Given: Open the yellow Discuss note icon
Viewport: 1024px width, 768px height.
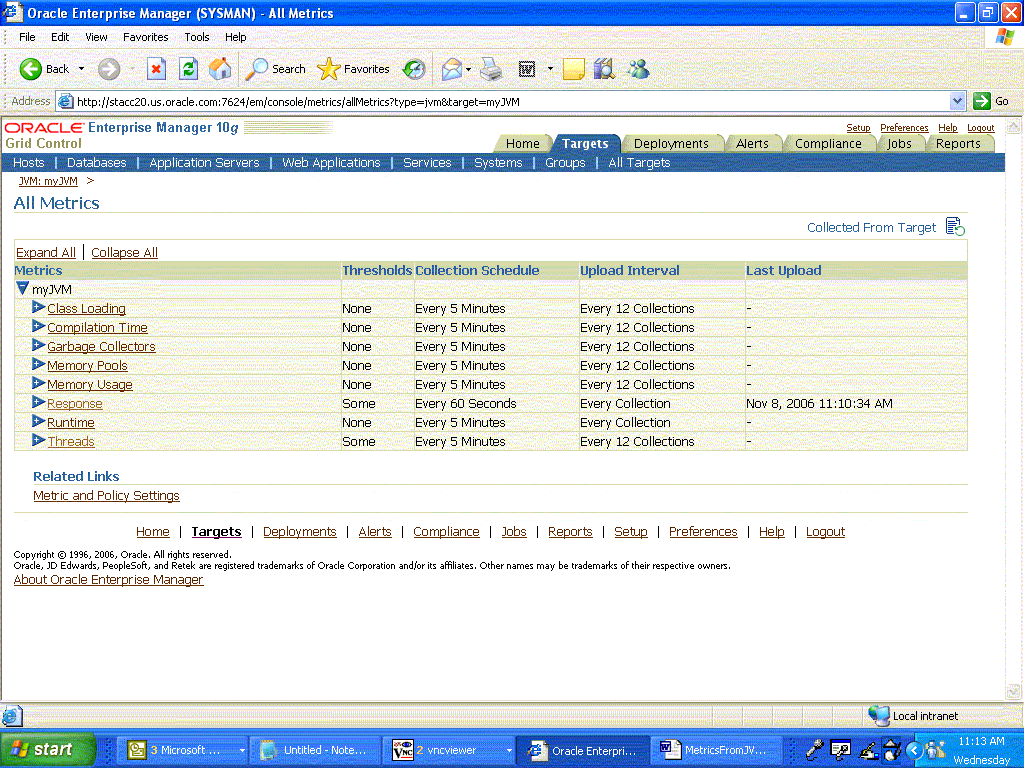Looking at the screenshot, I should (573, 69).
